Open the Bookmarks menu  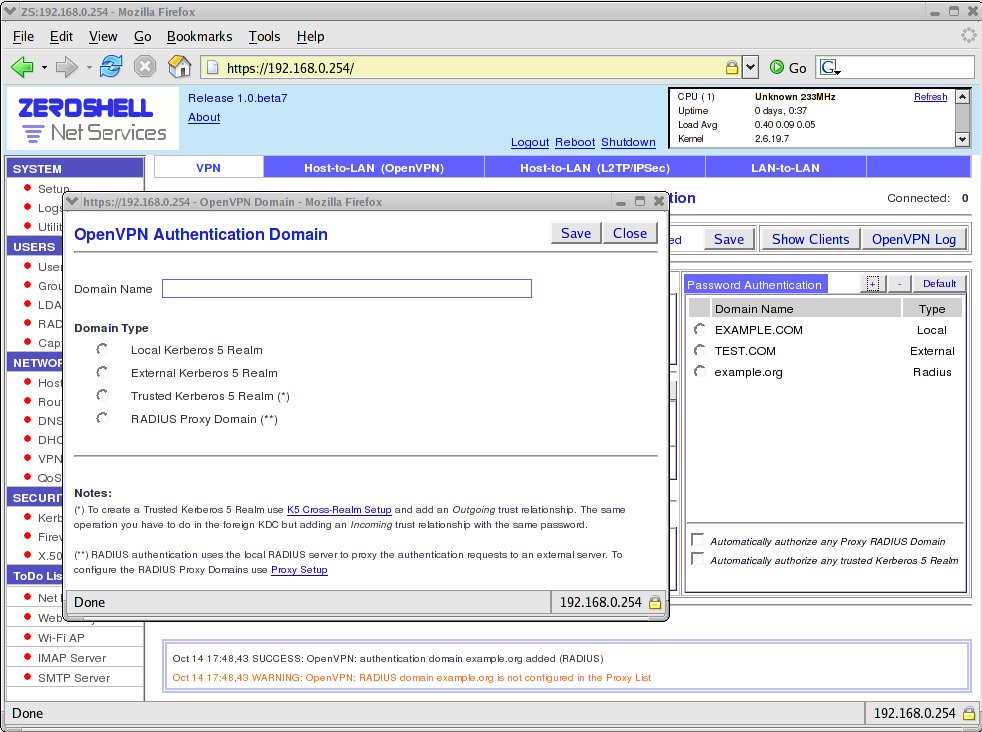(199, 36)
